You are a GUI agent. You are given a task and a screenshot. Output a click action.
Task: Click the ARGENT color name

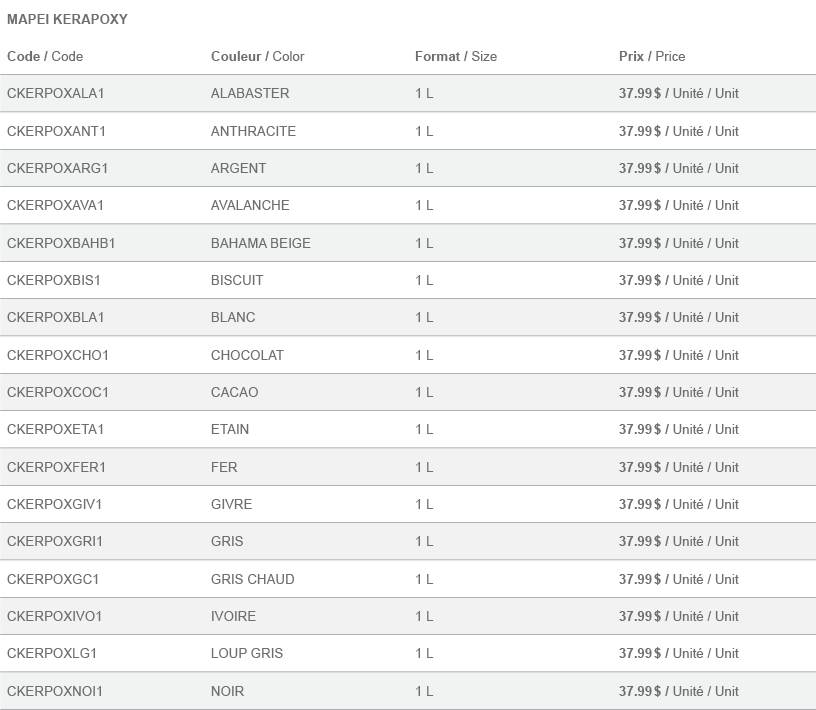(238, 168)
